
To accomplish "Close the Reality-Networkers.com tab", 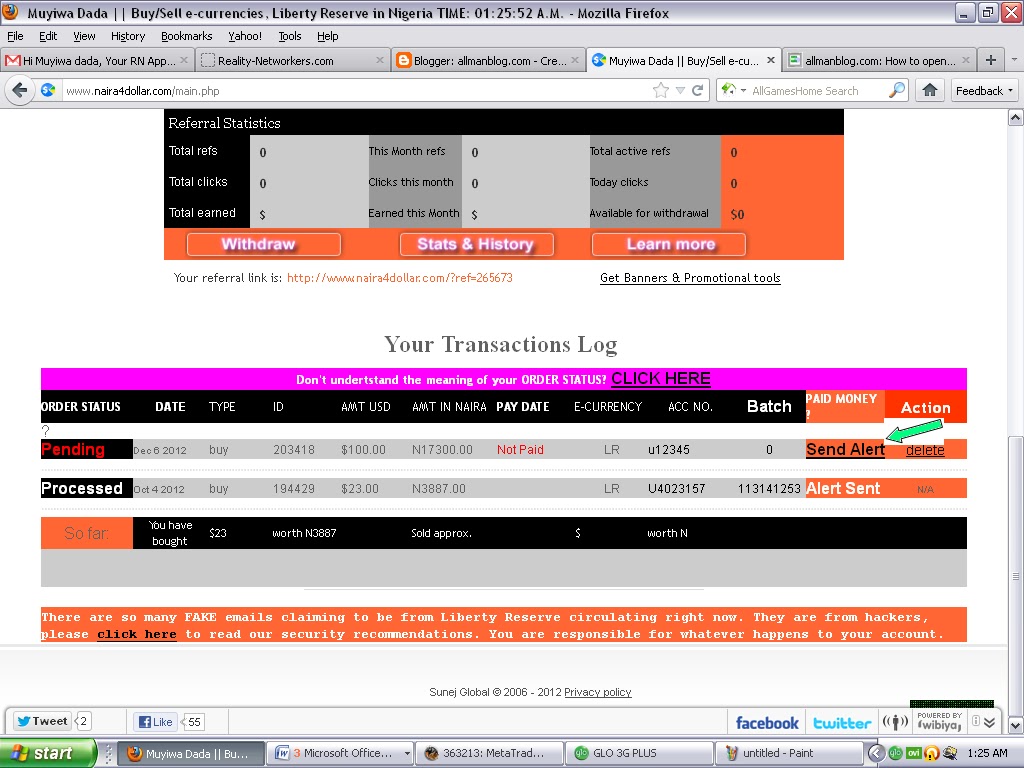I will pos(380,60).
